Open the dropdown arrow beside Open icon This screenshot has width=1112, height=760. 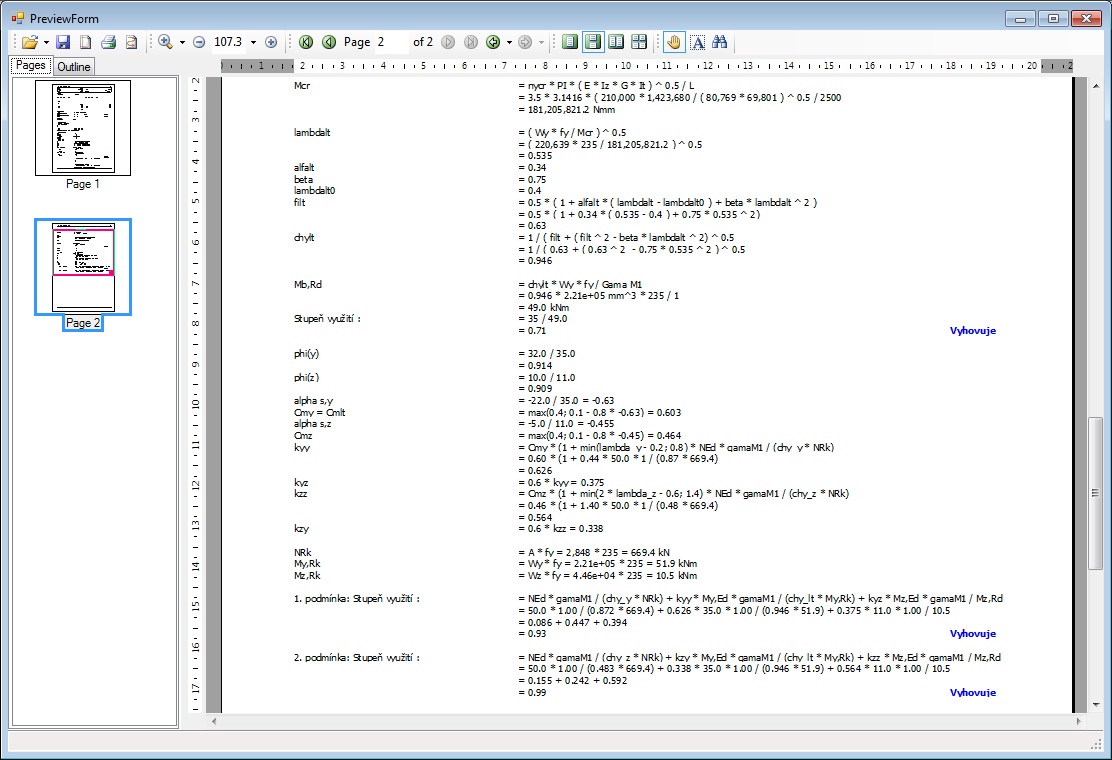point(46,42)
